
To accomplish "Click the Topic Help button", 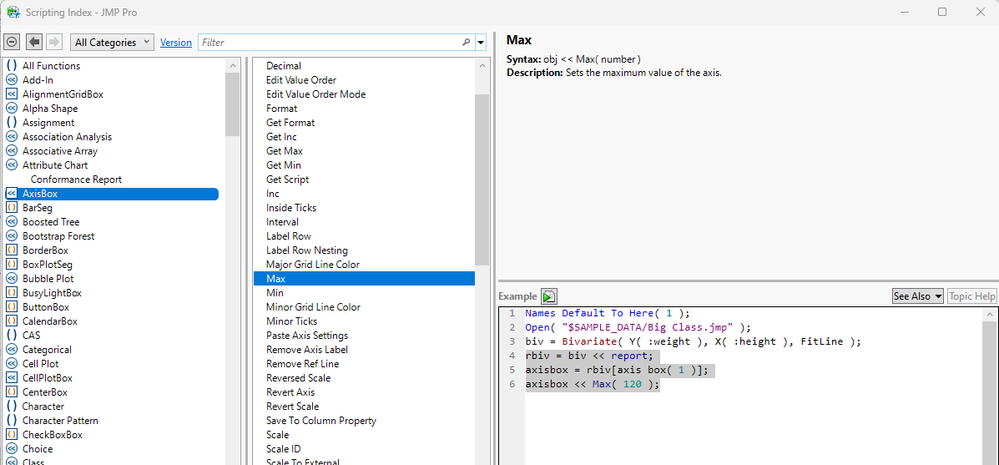I will coord(971,296).
